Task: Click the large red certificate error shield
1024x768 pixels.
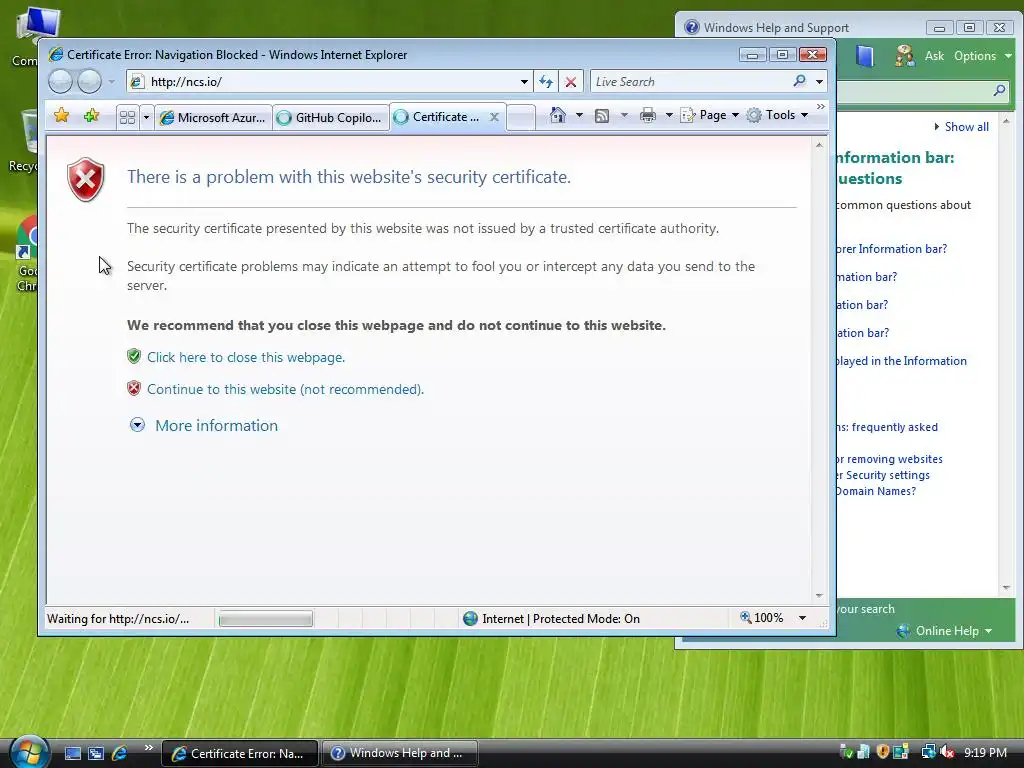Action: tap(86, 180)
